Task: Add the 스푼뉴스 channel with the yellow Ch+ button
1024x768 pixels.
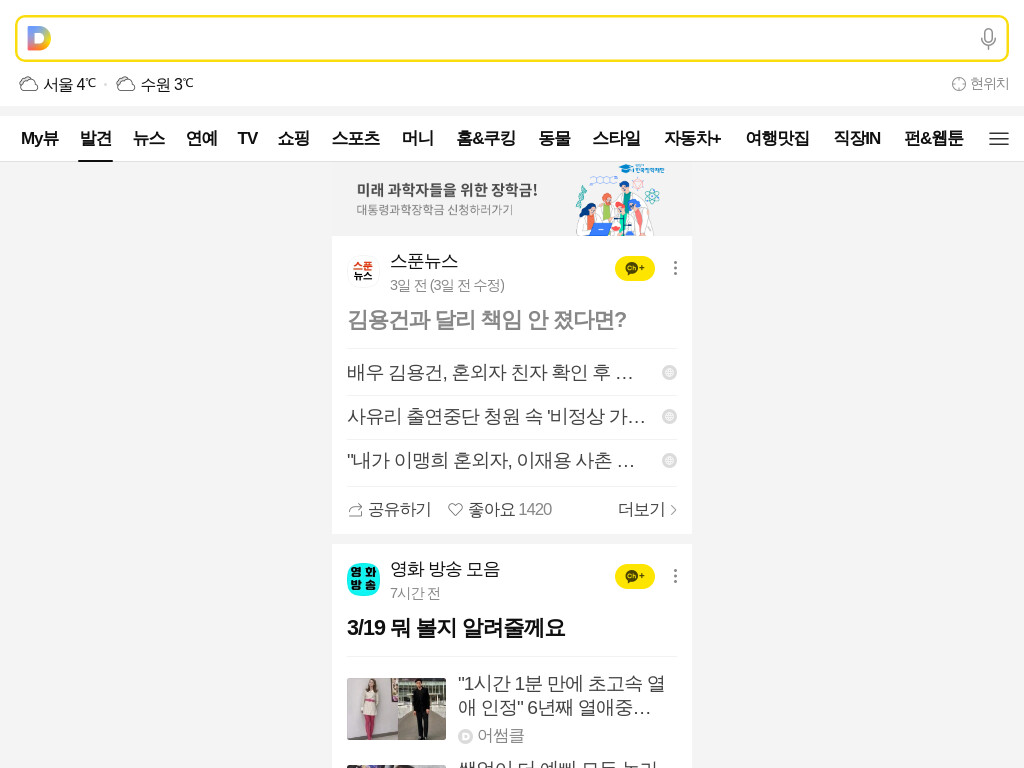Action: click(635, 268)
